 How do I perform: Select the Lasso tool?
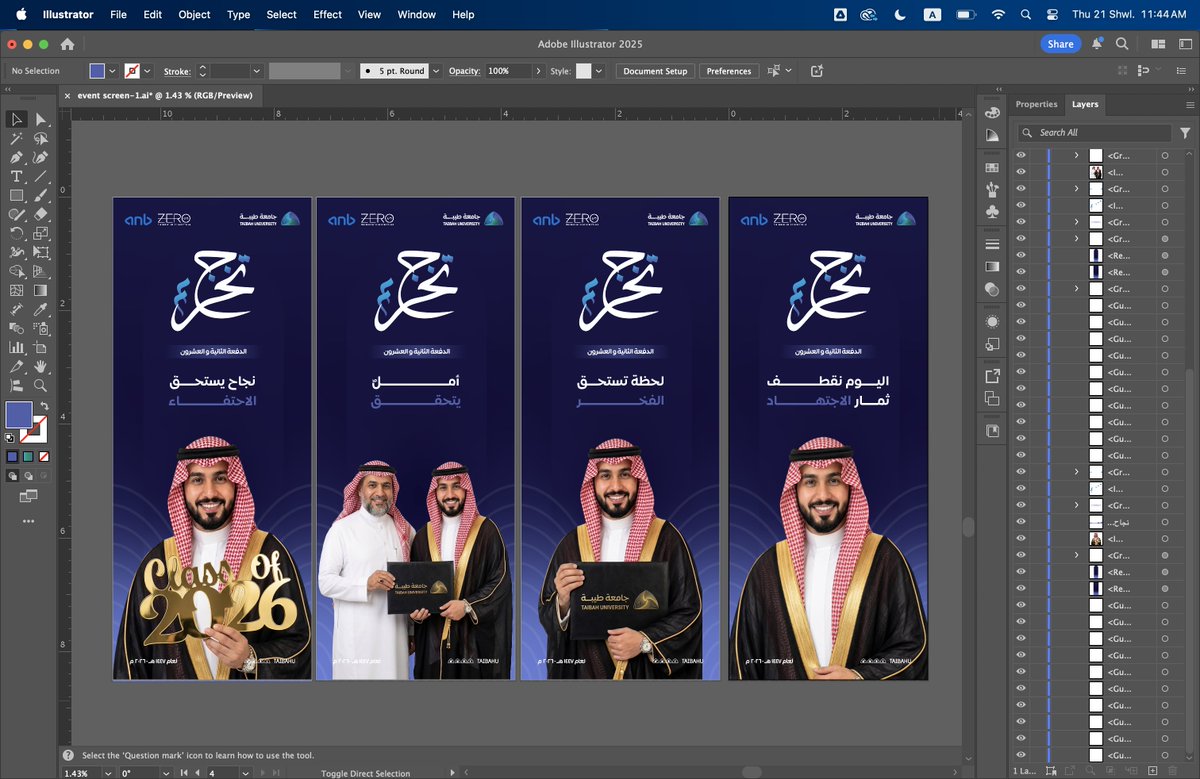coord(41,139)
